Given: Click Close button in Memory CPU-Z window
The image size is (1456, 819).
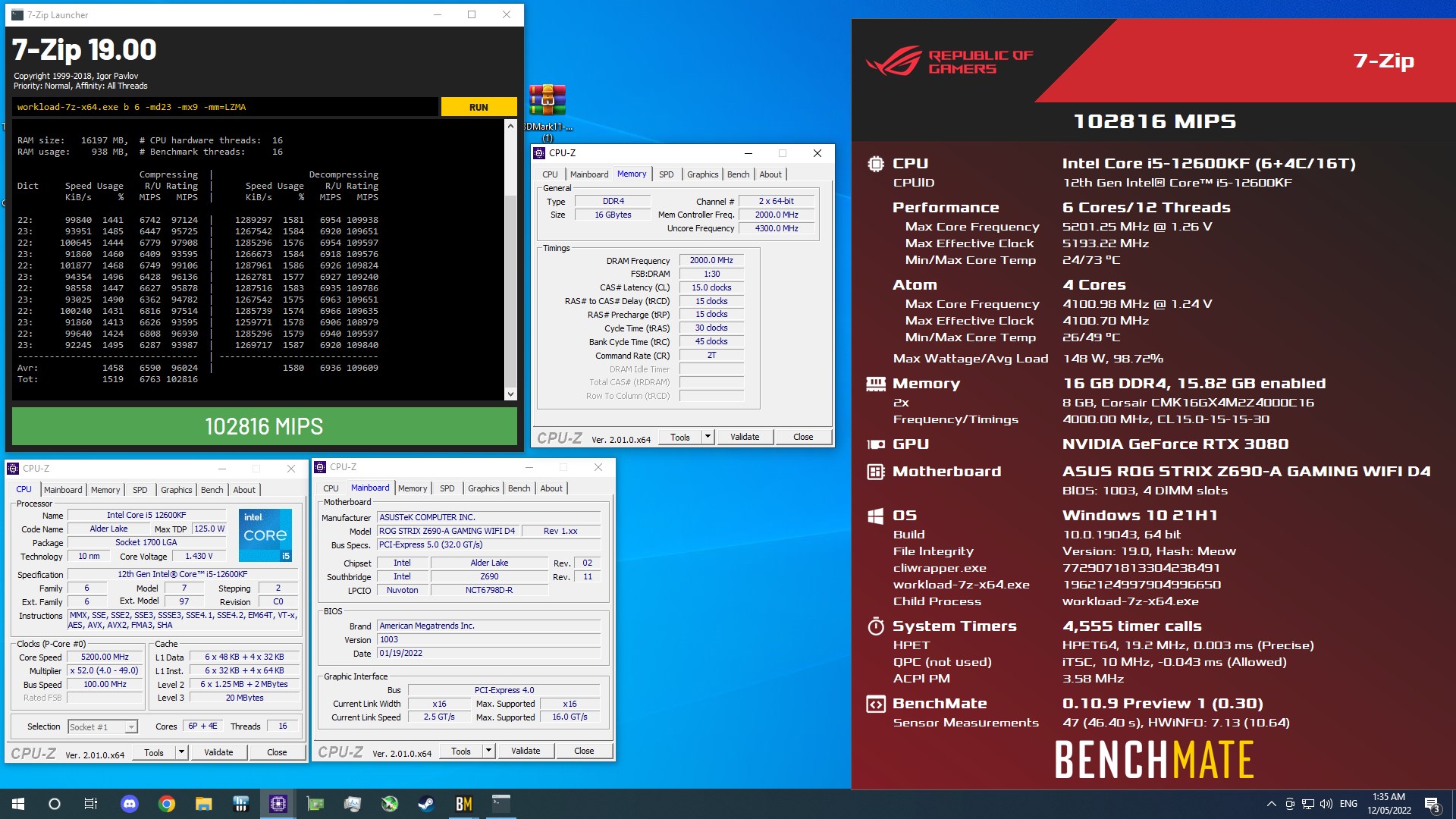Looking at the screenshot, I should point(803,437).
